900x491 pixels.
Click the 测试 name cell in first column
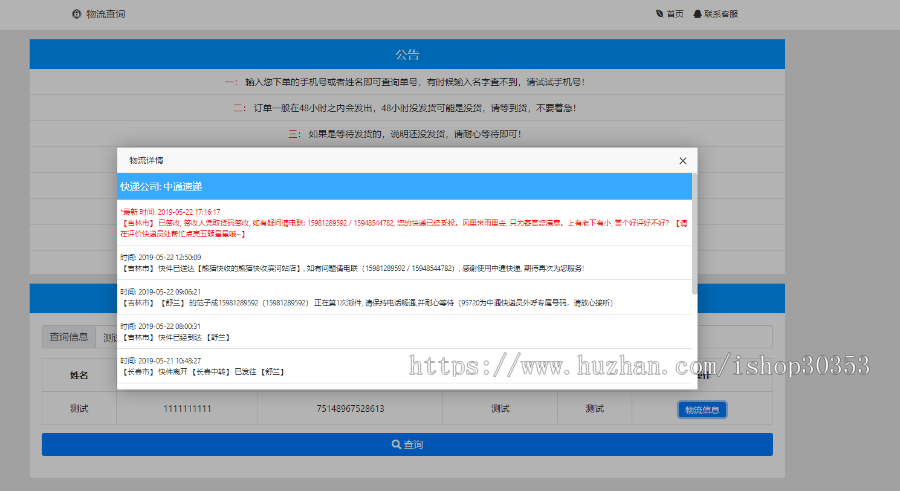click(79, 409)
